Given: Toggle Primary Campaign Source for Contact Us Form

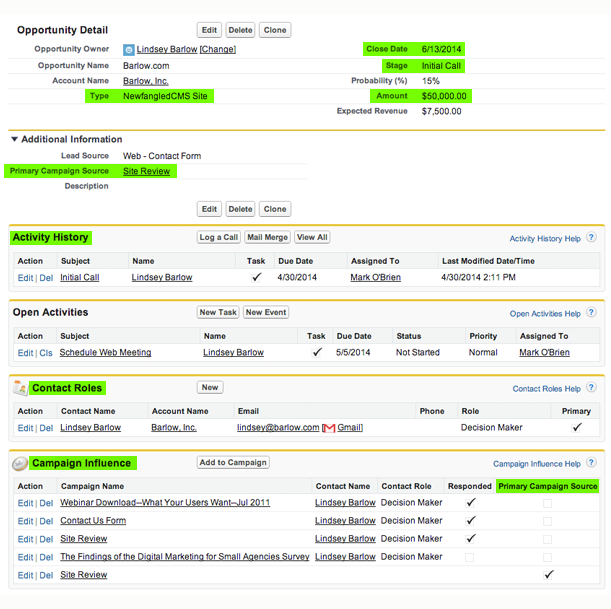Looking at the screenshot, I should tap(547, 521).
